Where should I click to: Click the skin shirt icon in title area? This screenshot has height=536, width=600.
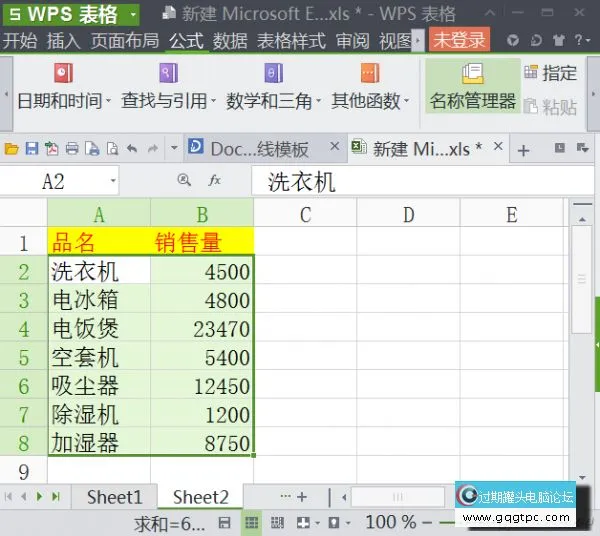[559, 40]
